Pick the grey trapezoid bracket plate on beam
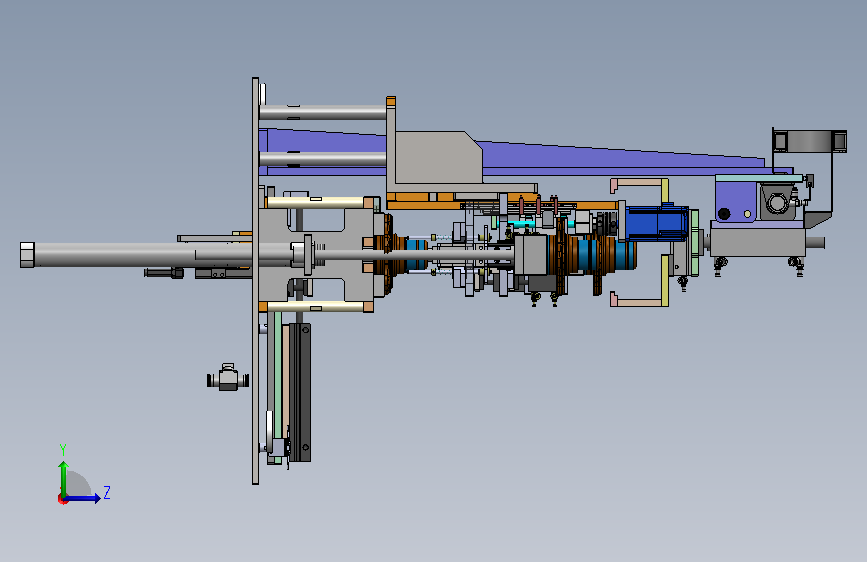Viewport: 867px width, 562px height. [438, 158]
